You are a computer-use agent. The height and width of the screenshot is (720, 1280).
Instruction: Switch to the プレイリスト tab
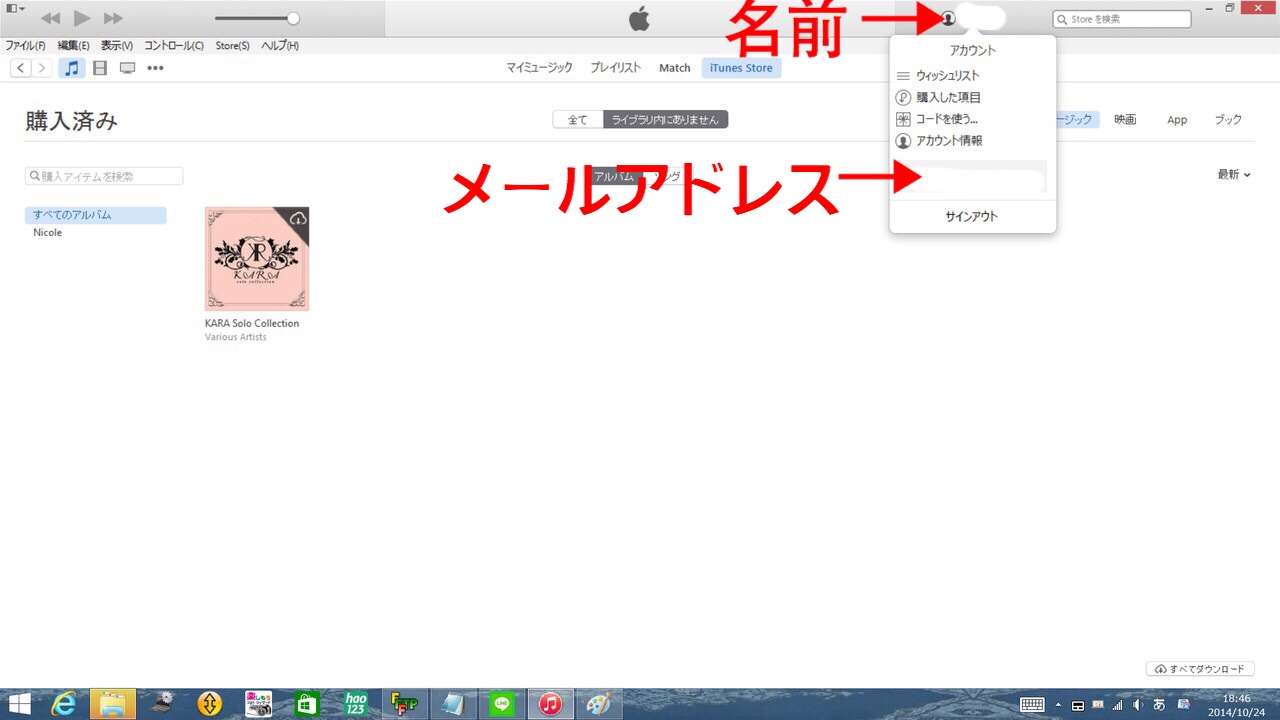pos(615,68)
